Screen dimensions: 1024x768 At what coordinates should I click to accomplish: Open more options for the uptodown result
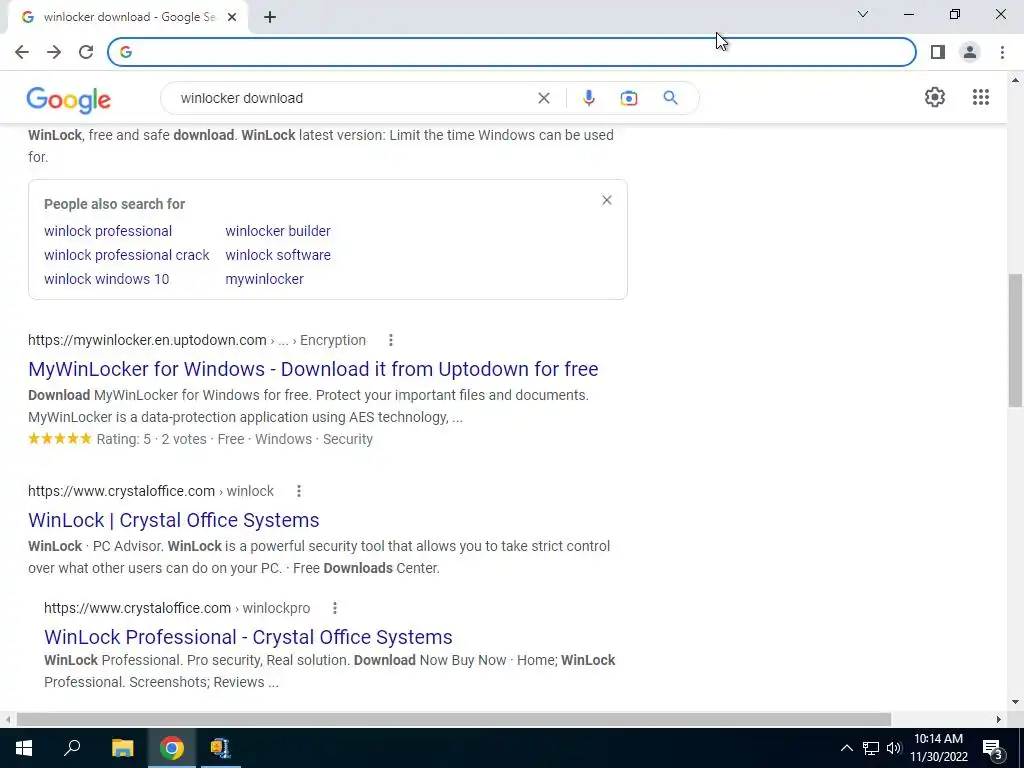point(391,340)
